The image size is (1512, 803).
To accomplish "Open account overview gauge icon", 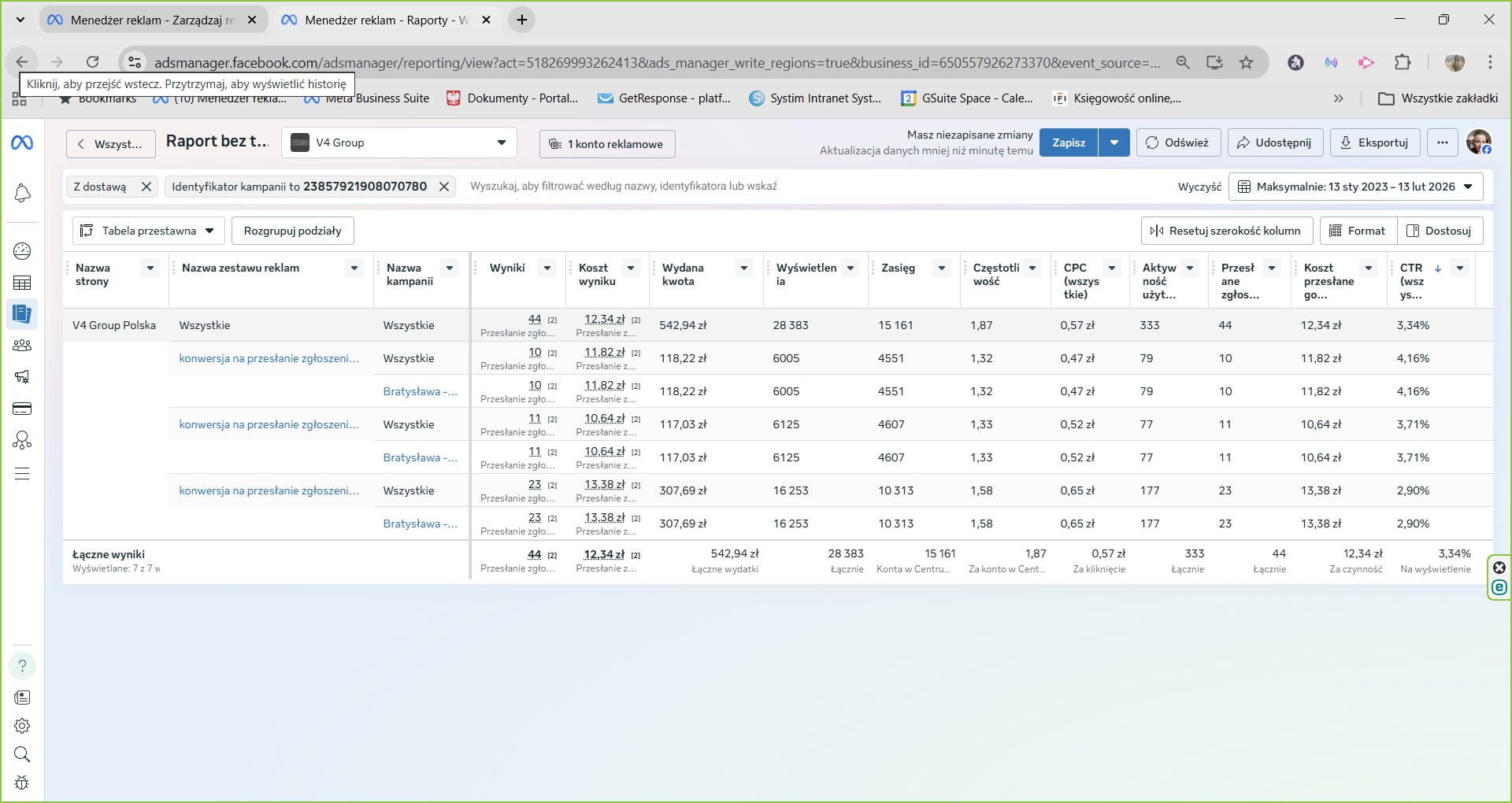I will coord(22,251).
